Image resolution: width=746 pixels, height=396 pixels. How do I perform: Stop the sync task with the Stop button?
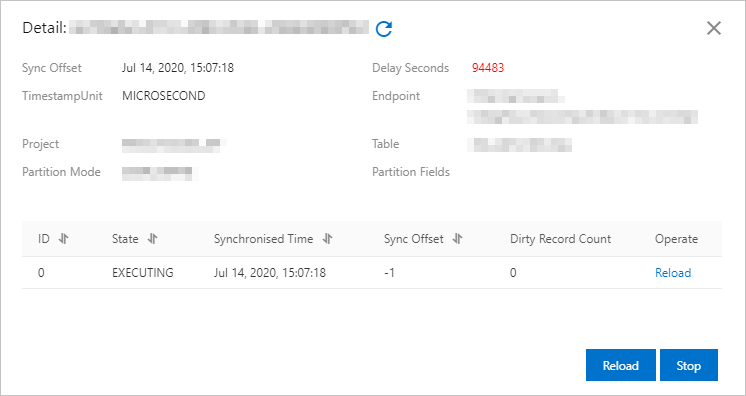pos(688,365)
